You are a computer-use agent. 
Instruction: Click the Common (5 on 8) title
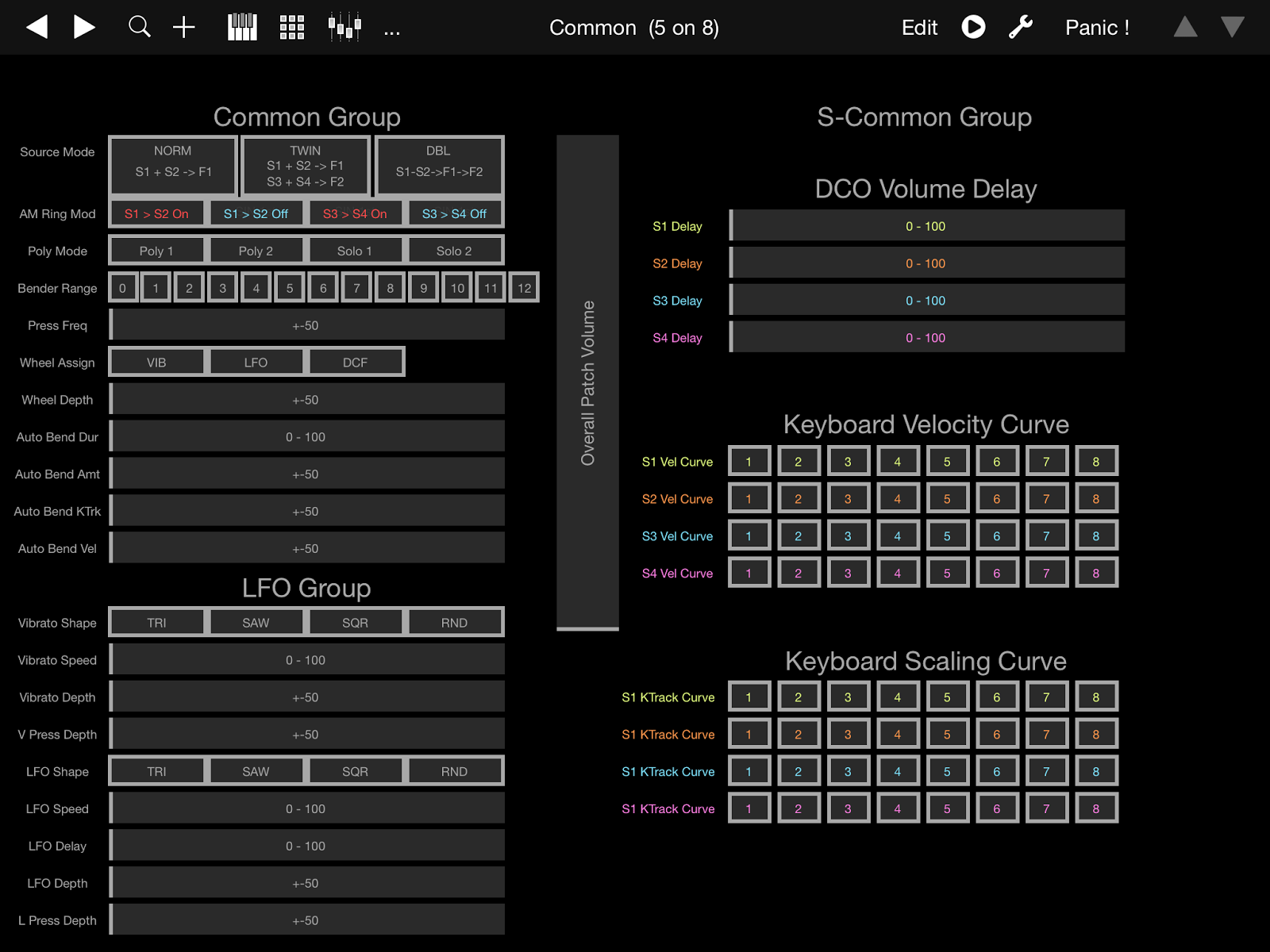pos(634,28)
